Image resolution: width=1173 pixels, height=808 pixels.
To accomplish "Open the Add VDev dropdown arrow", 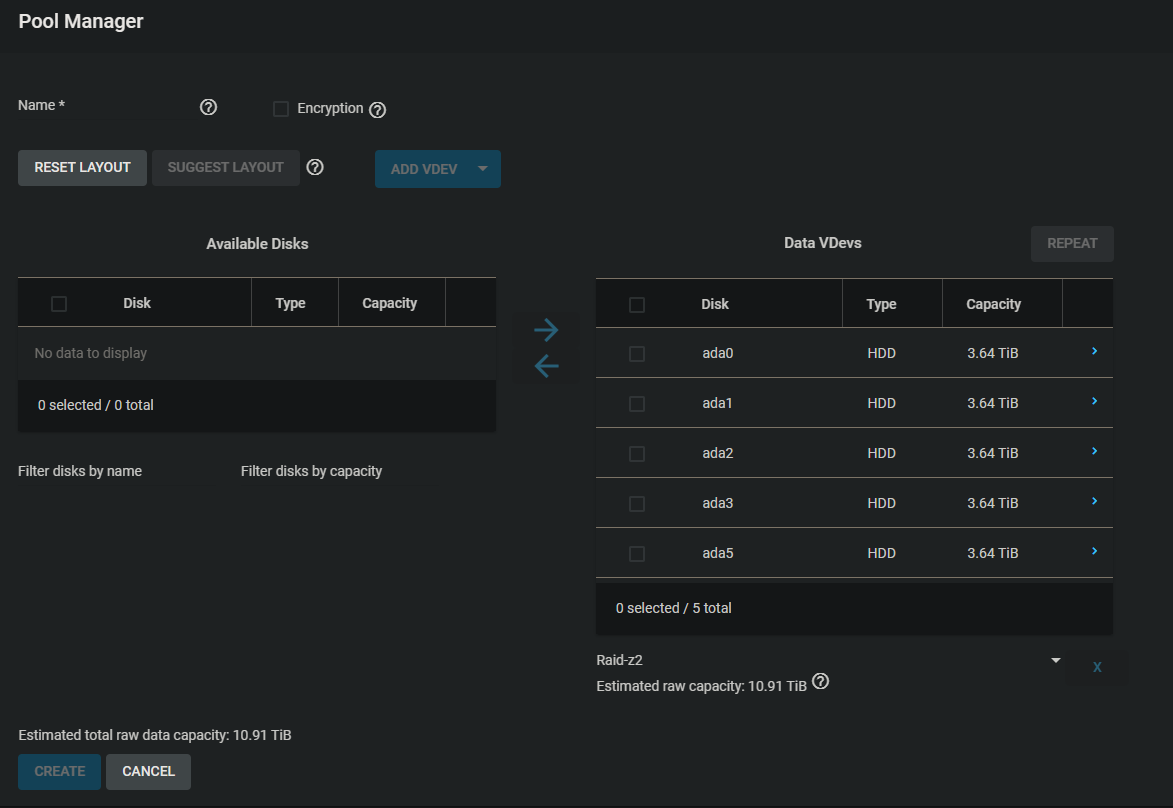I will (x=483, y=168).
